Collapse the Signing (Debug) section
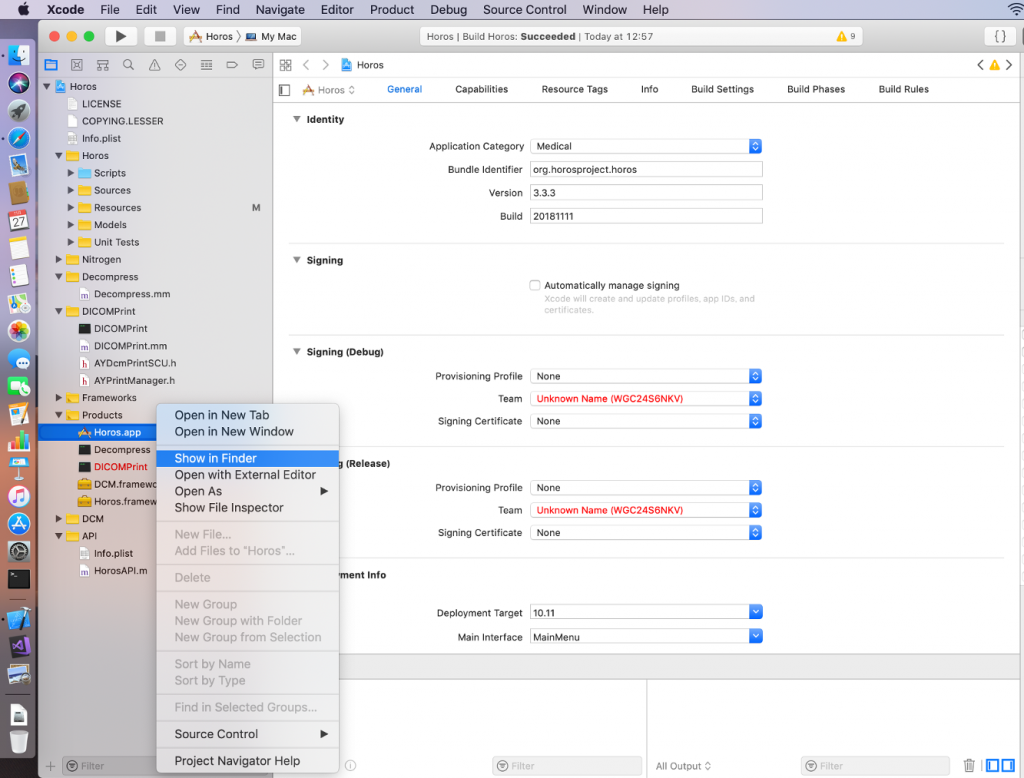1024x778 pixels. tap(296, 351)
